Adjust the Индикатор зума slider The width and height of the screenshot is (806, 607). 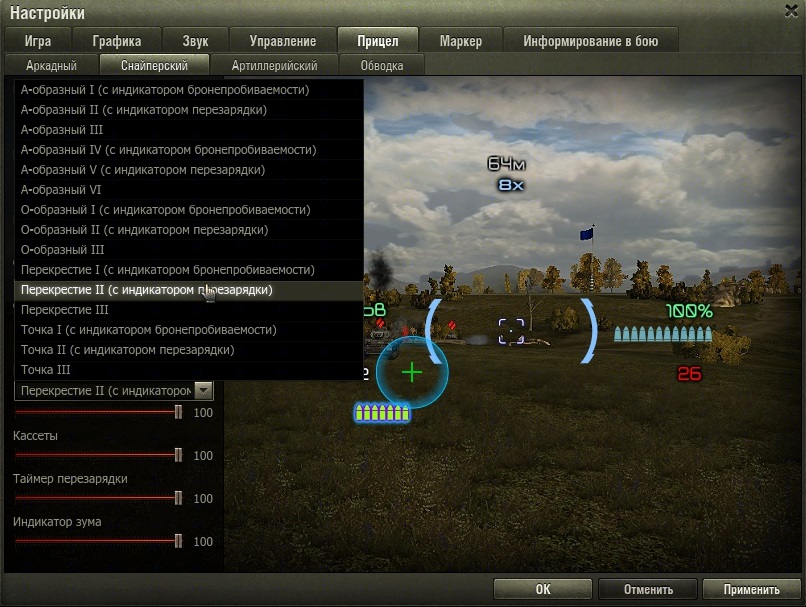coord(99,541)
